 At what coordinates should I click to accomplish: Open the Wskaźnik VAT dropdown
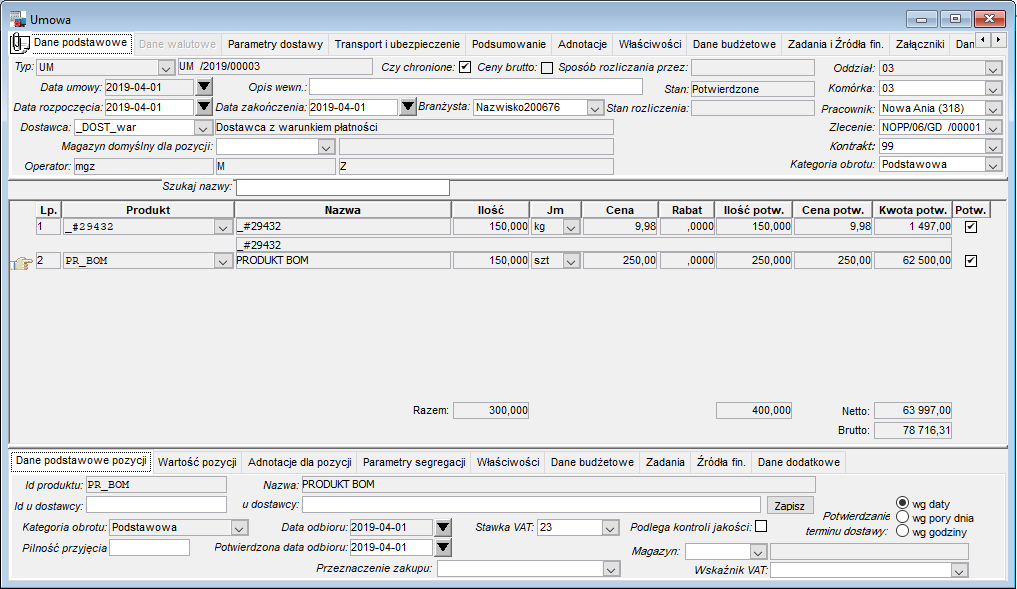(959, 571)
